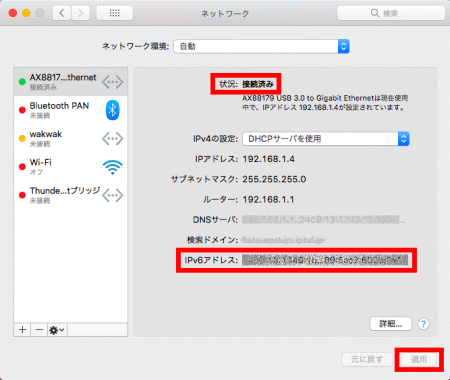Viewport: 450px width, 380px height.
Task: Click the ethernet arrows icon beside AX8817...thernet
Action: (x=112, y=82)
